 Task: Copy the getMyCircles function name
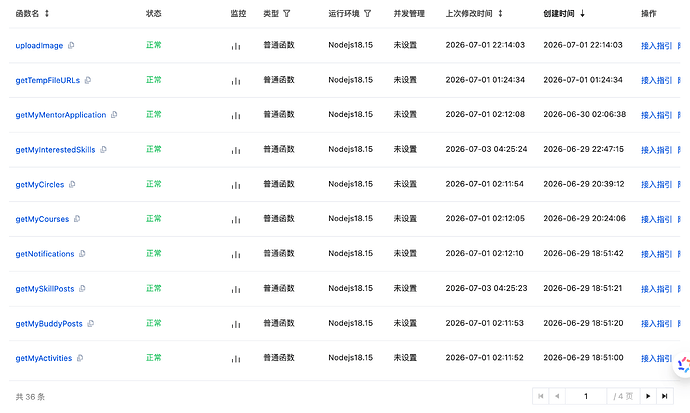click(x=72, y=184)
